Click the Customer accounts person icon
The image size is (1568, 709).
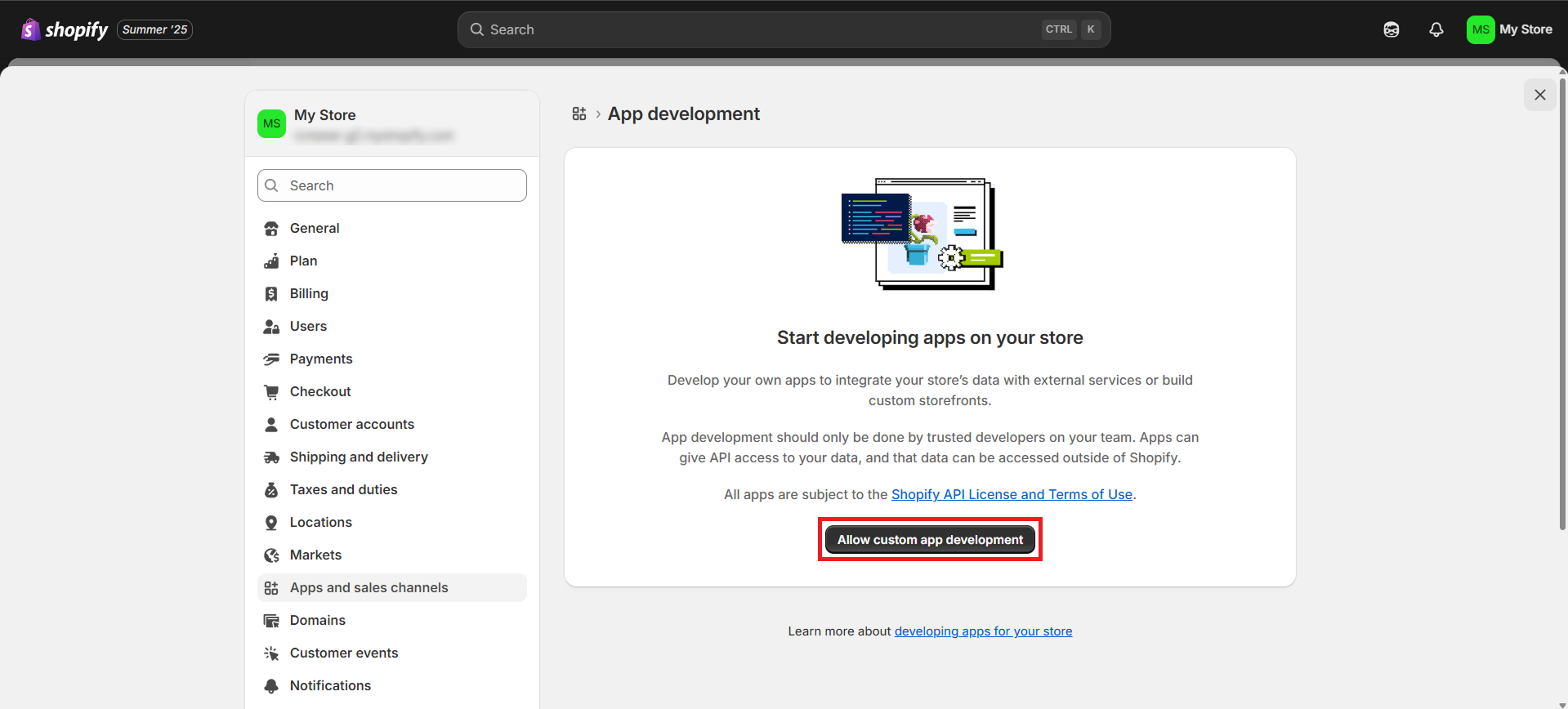coord(271,425)
